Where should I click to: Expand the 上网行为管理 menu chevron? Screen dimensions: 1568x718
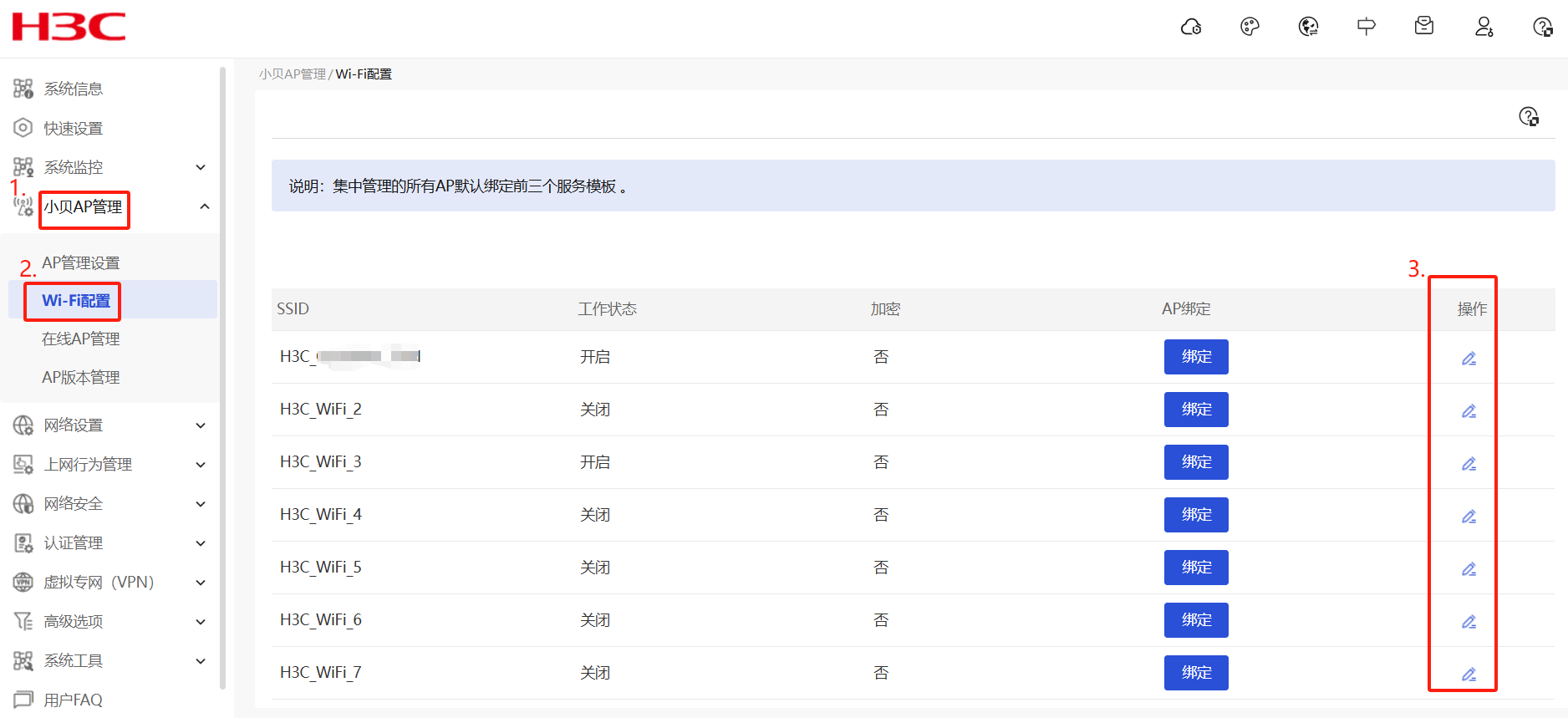tap(201, 465)
